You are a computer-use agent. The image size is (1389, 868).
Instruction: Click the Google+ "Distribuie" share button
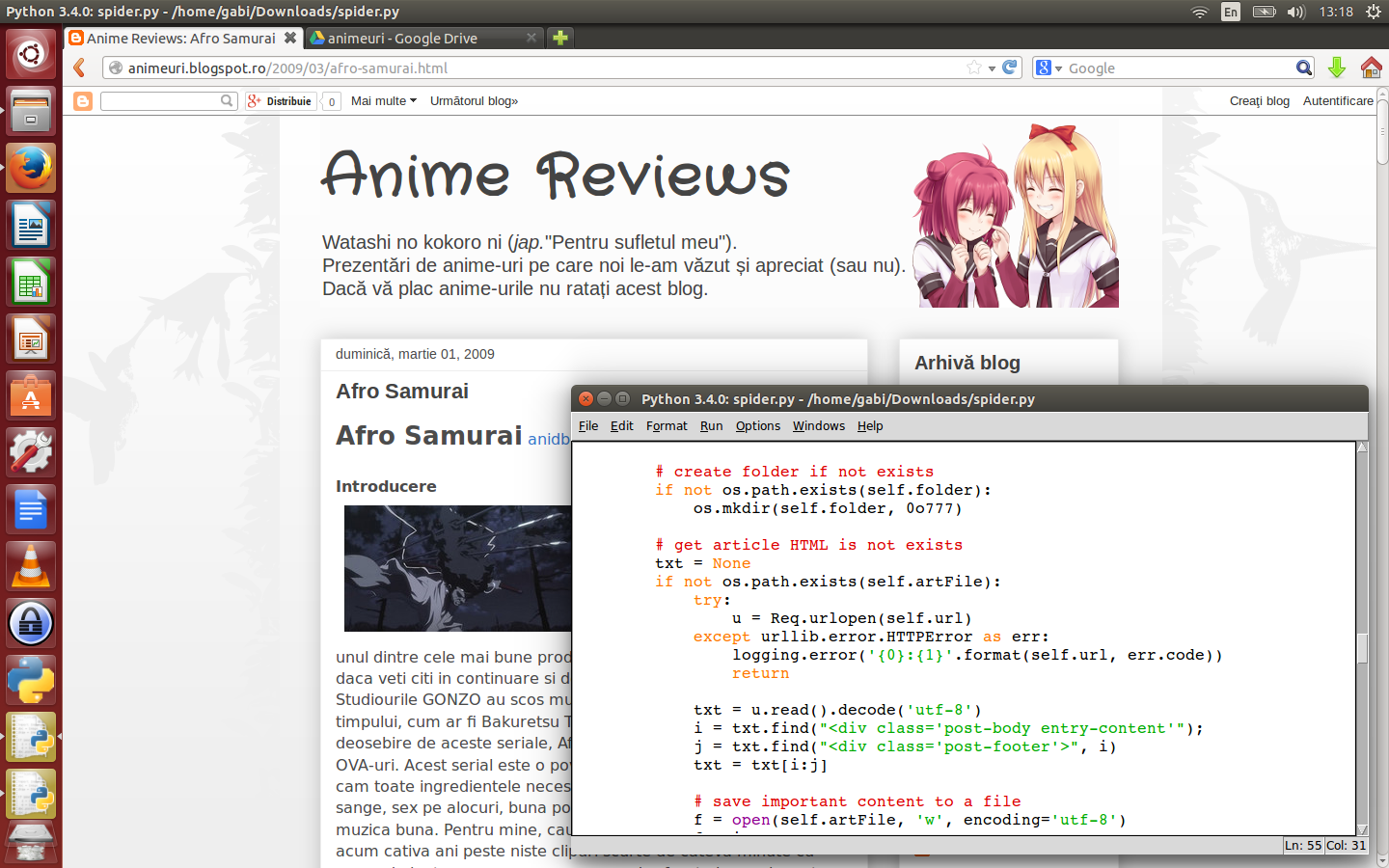280,100
